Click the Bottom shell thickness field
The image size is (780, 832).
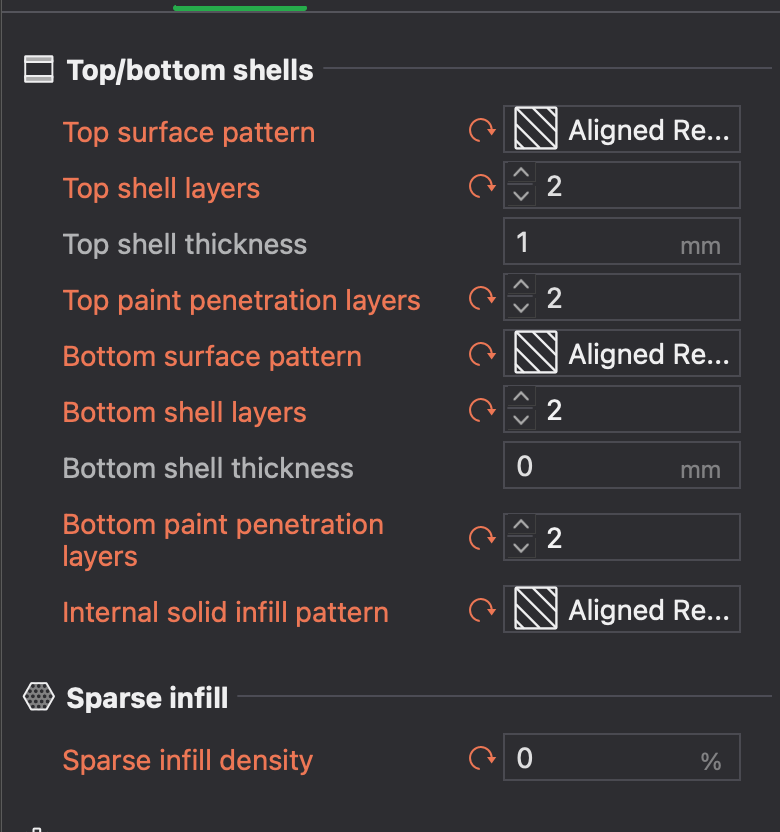(x=621, y=465)
